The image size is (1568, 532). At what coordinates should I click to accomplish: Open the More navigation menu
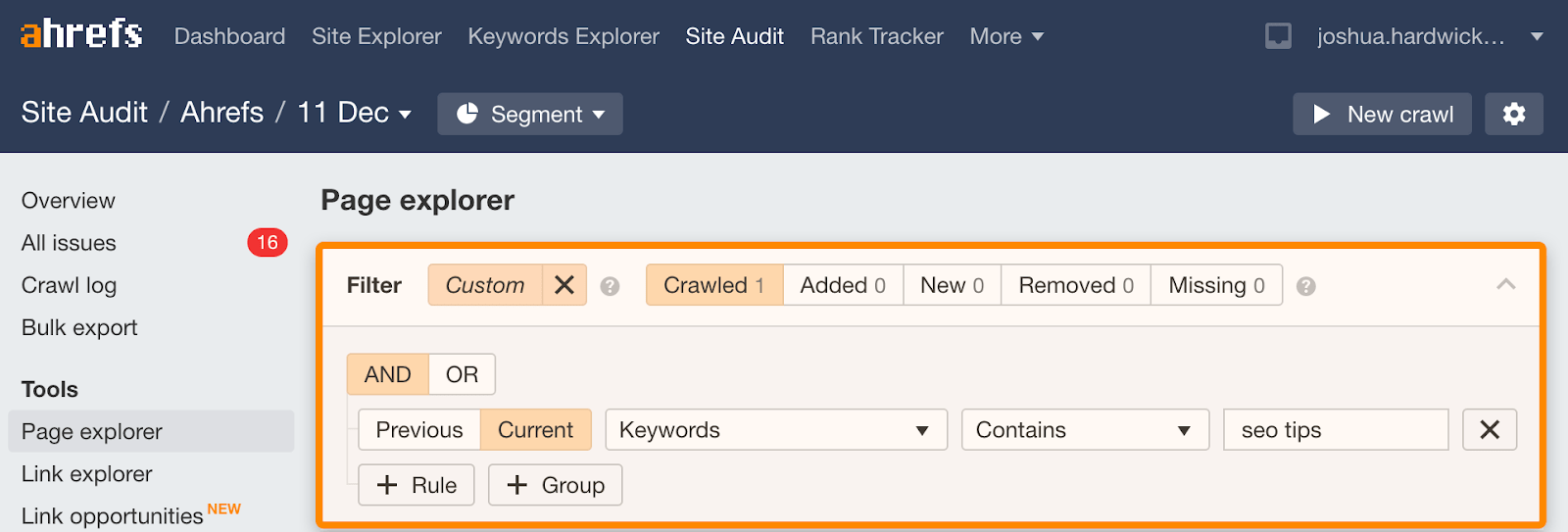coord(1005,36)
